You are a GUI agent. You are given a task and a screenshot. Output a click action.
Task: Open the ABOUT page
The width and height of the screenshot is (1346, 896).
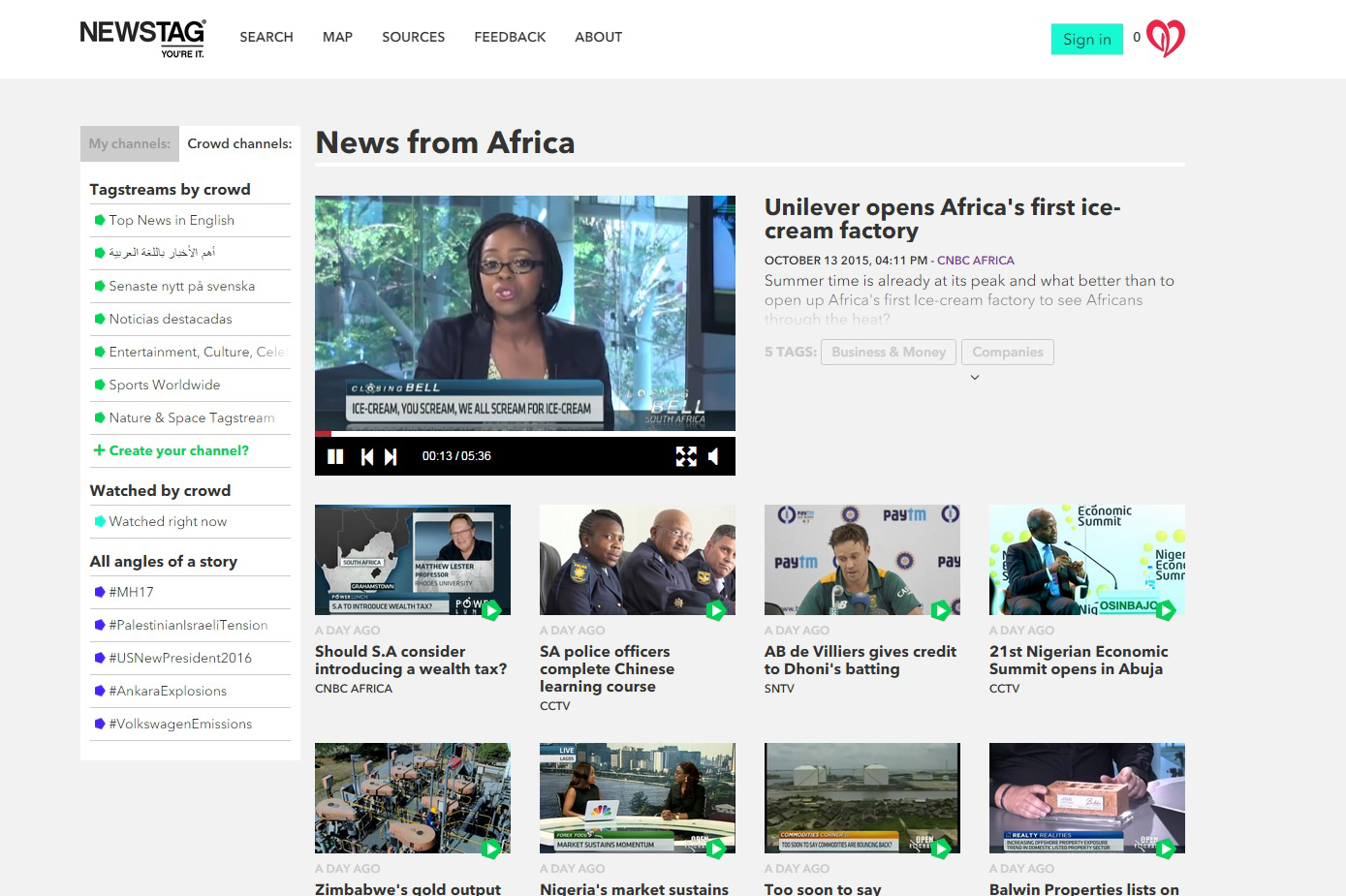pos(598,37)
